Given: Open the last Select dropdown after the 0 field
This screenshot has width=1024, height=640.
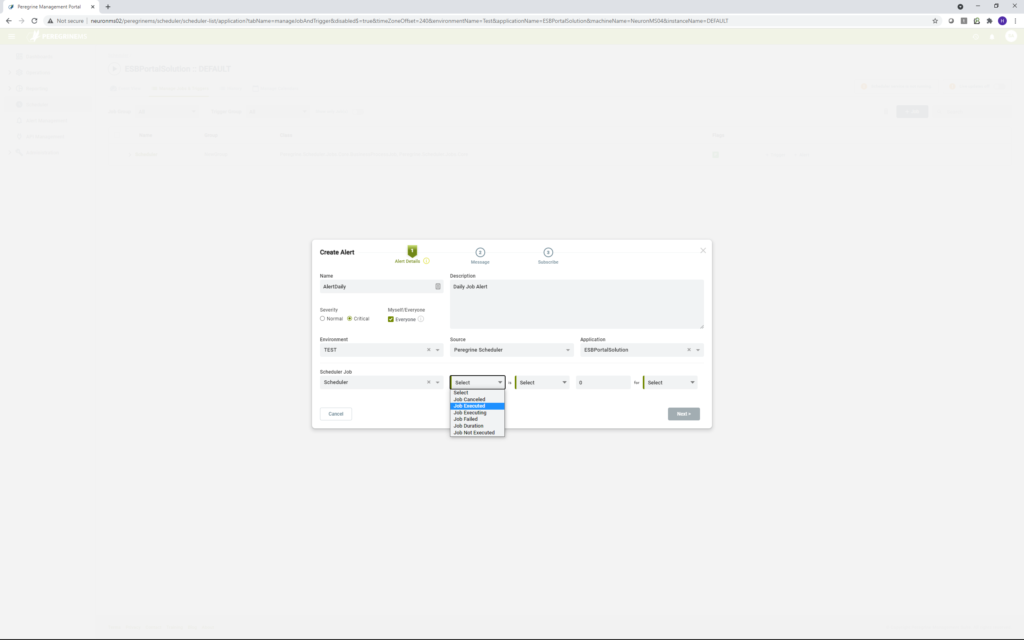Looking at the screenshot, I should (668, 382).
